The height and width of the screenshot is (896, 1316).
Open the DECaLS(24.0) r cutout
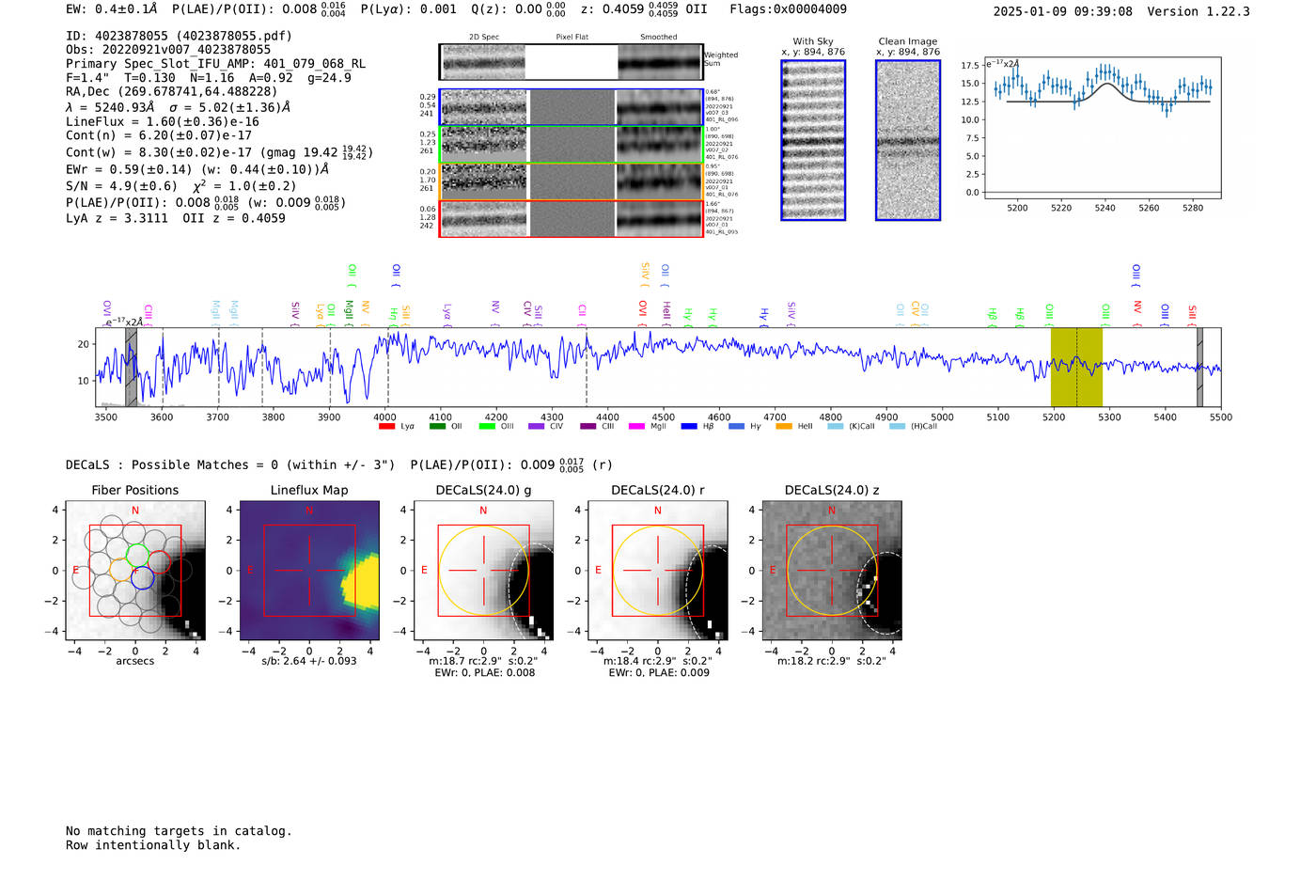[657, 570]
